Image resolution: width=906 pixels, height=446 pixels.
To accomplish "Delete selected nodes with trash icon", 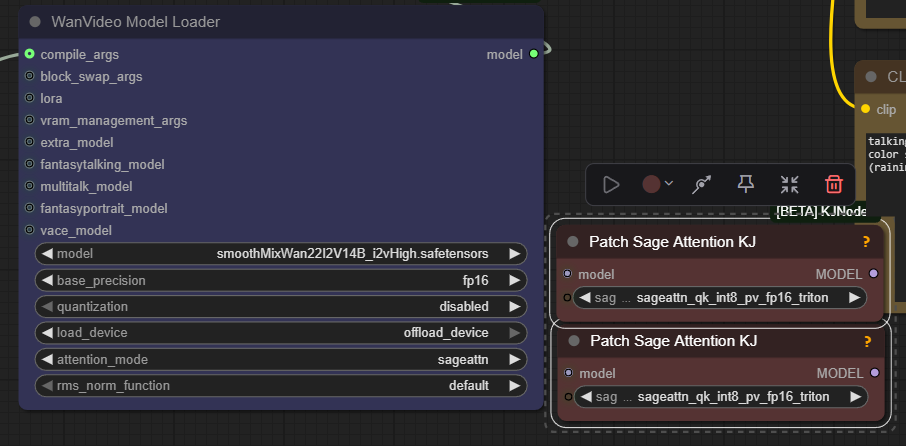I will click(x=834, y=185).
